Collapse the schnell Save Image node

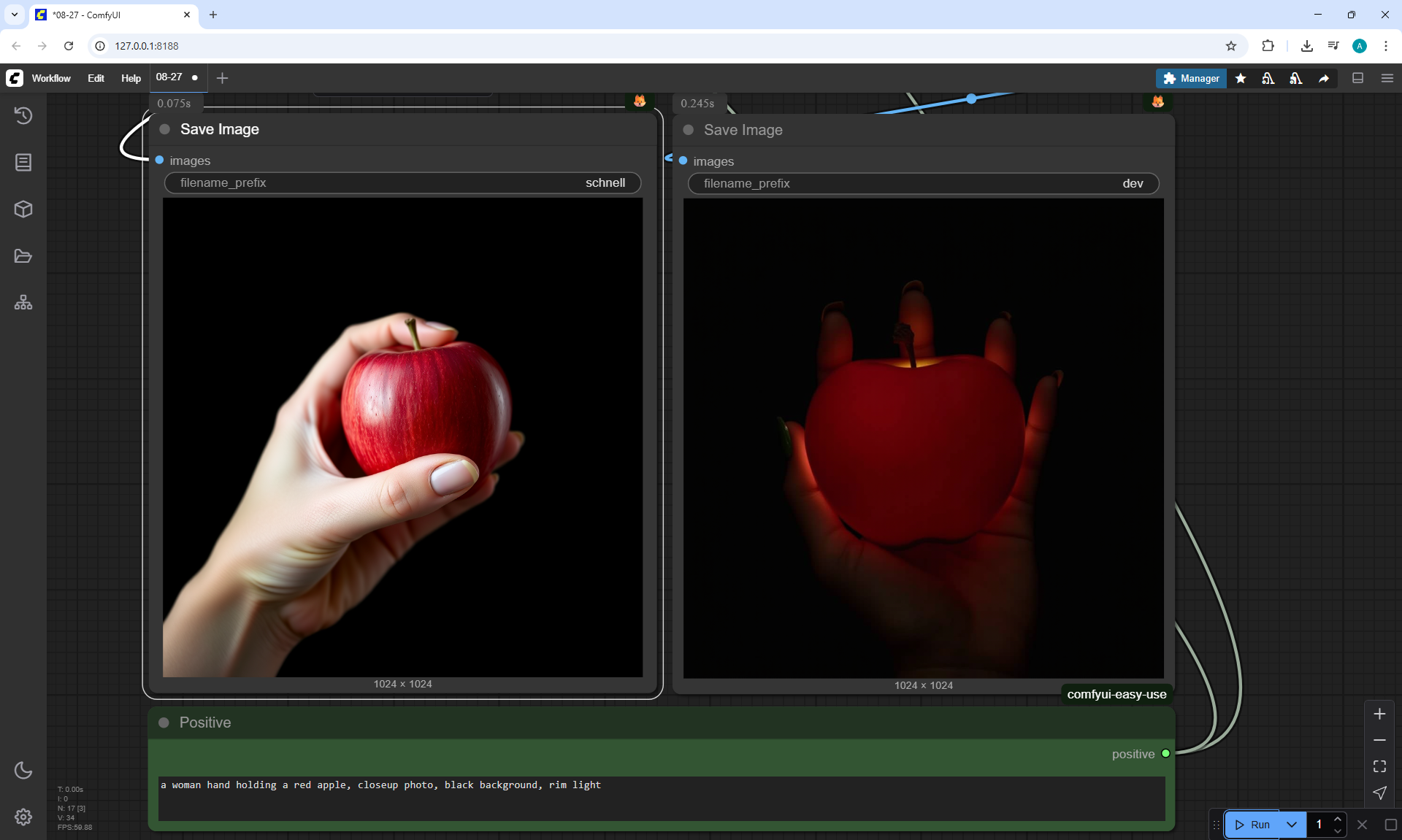coord(165,129)
